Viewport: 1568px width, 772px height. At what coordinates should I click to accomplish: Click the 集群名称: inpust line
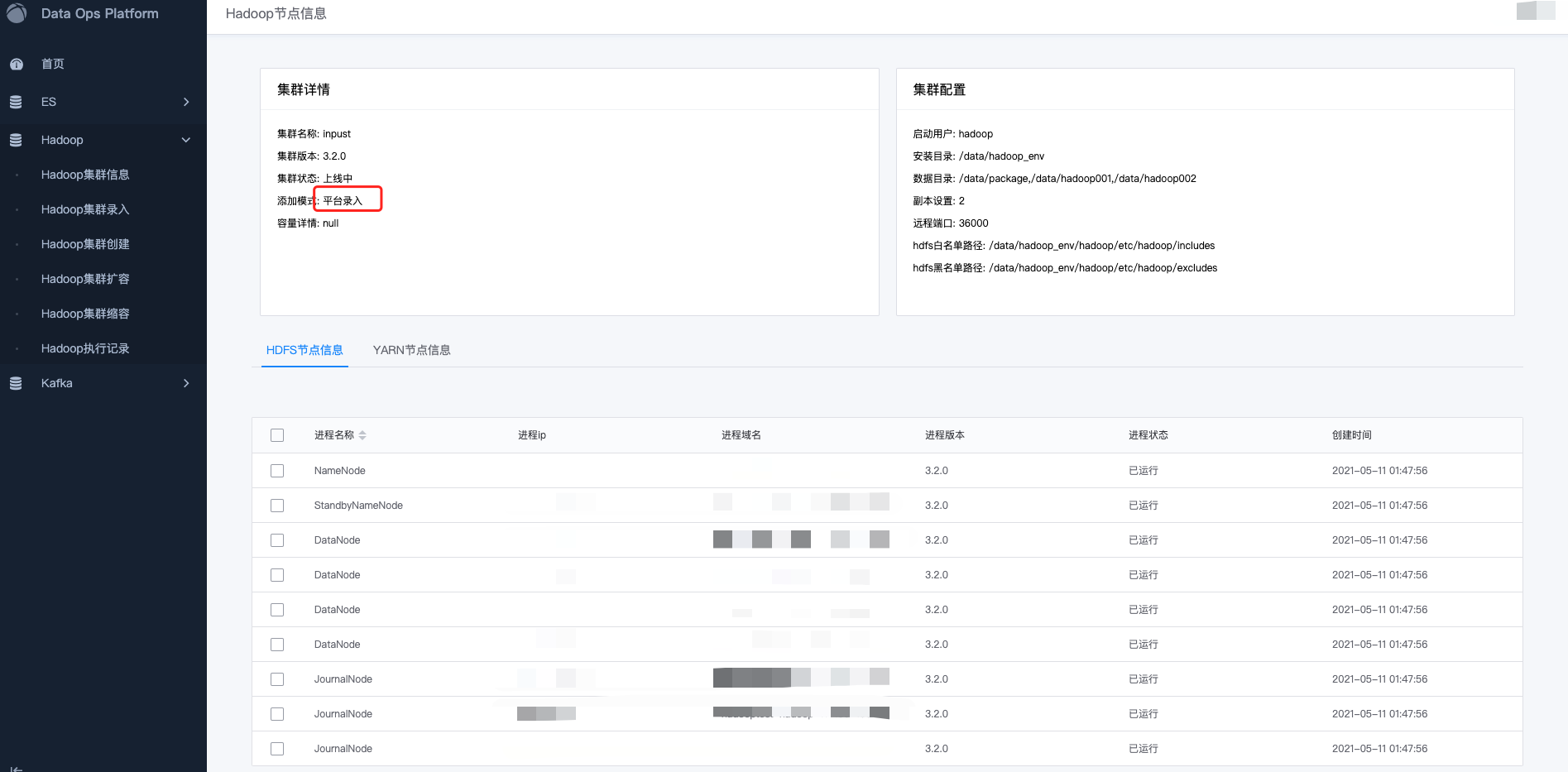pos(314,134)
